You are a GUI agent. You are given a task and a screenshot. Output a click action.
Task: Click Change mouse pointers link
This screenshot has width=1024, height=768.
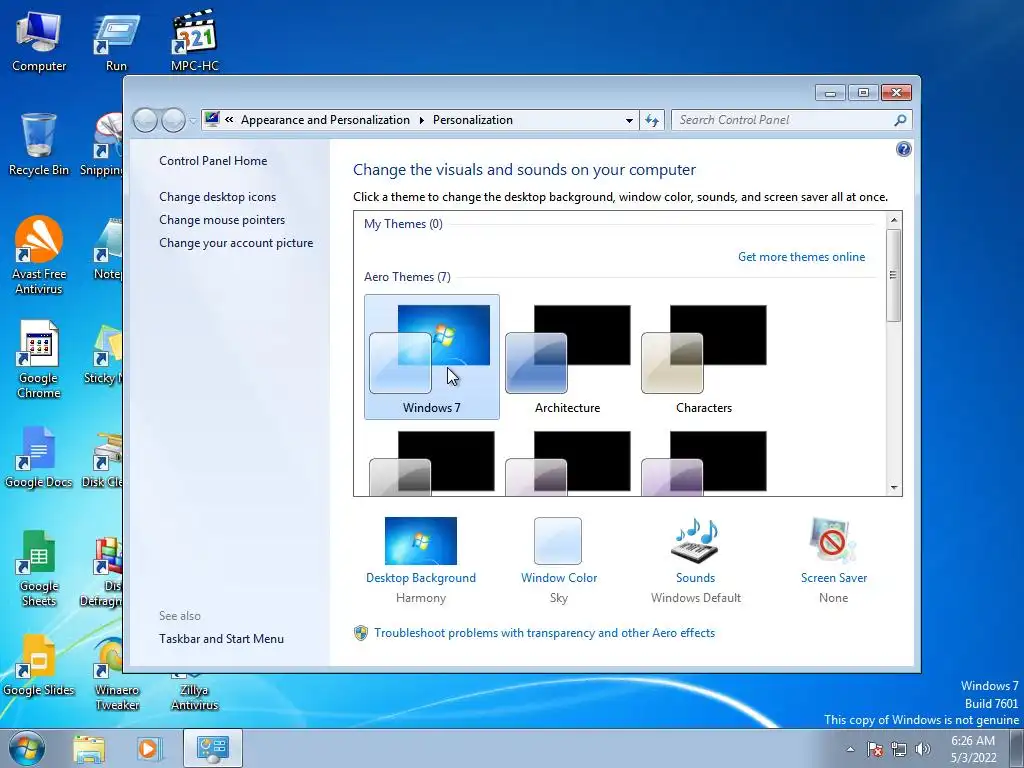pos(222,219)
